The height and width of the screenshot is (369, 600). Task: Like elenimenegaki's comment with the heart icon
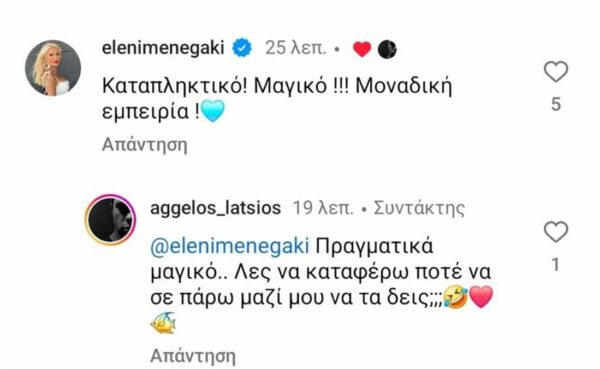tap(556, 72)
